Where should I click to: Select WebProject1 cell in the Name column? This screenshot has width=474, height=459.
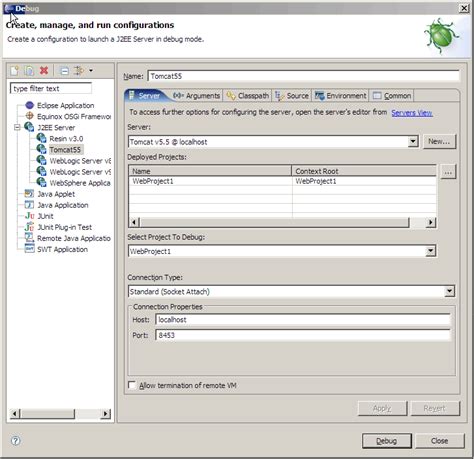point(210,181)
